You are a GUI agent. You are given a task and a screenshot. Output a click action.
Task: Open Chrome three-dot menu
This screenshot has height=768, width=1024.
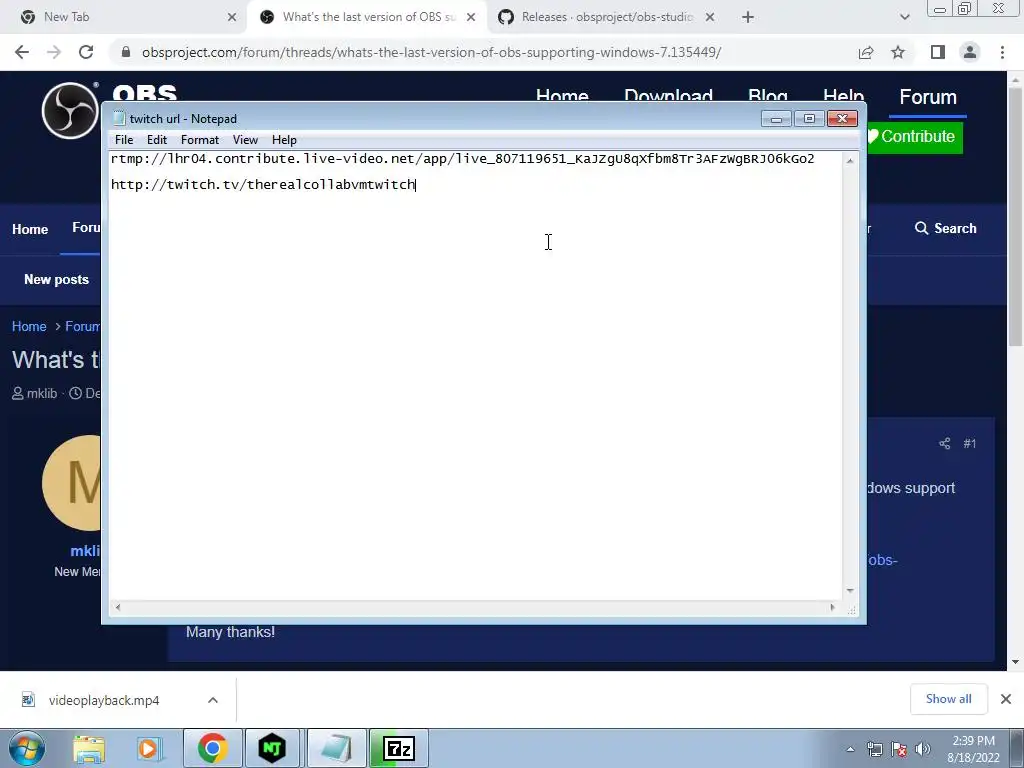pos(1002,52)
